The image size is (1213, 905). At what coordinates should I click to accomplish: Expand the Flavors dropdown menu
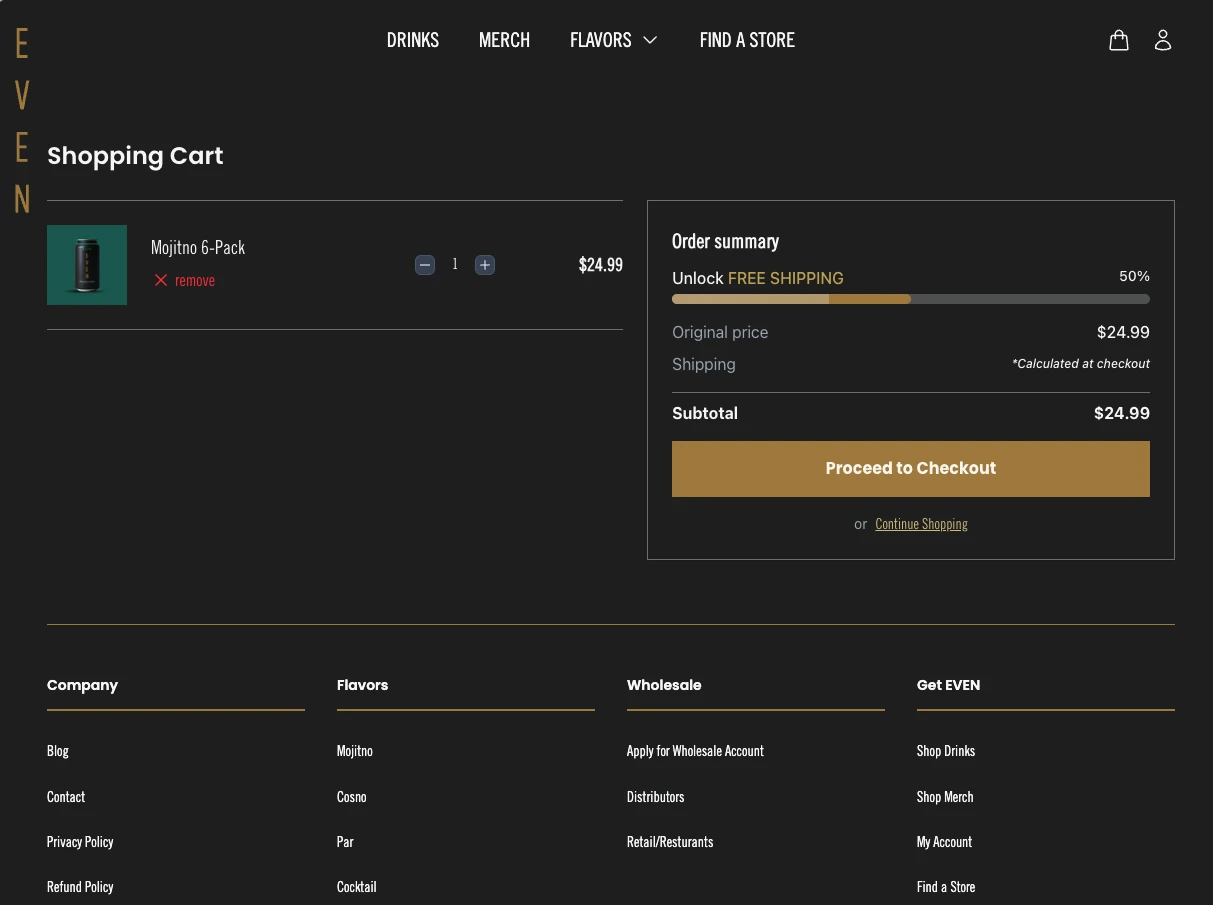pos(613,40)
